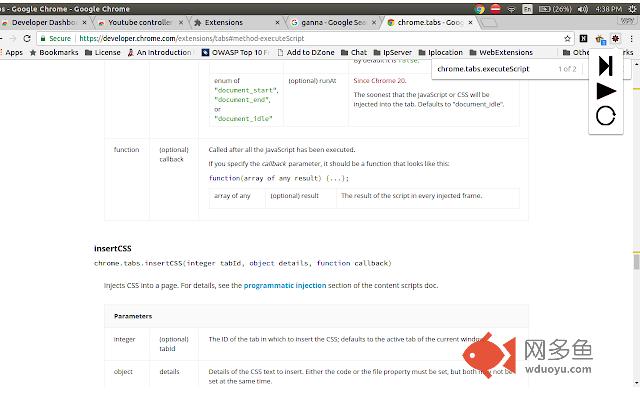
Task: Click the "document_idle" enum value
Action: coord(243,119)
